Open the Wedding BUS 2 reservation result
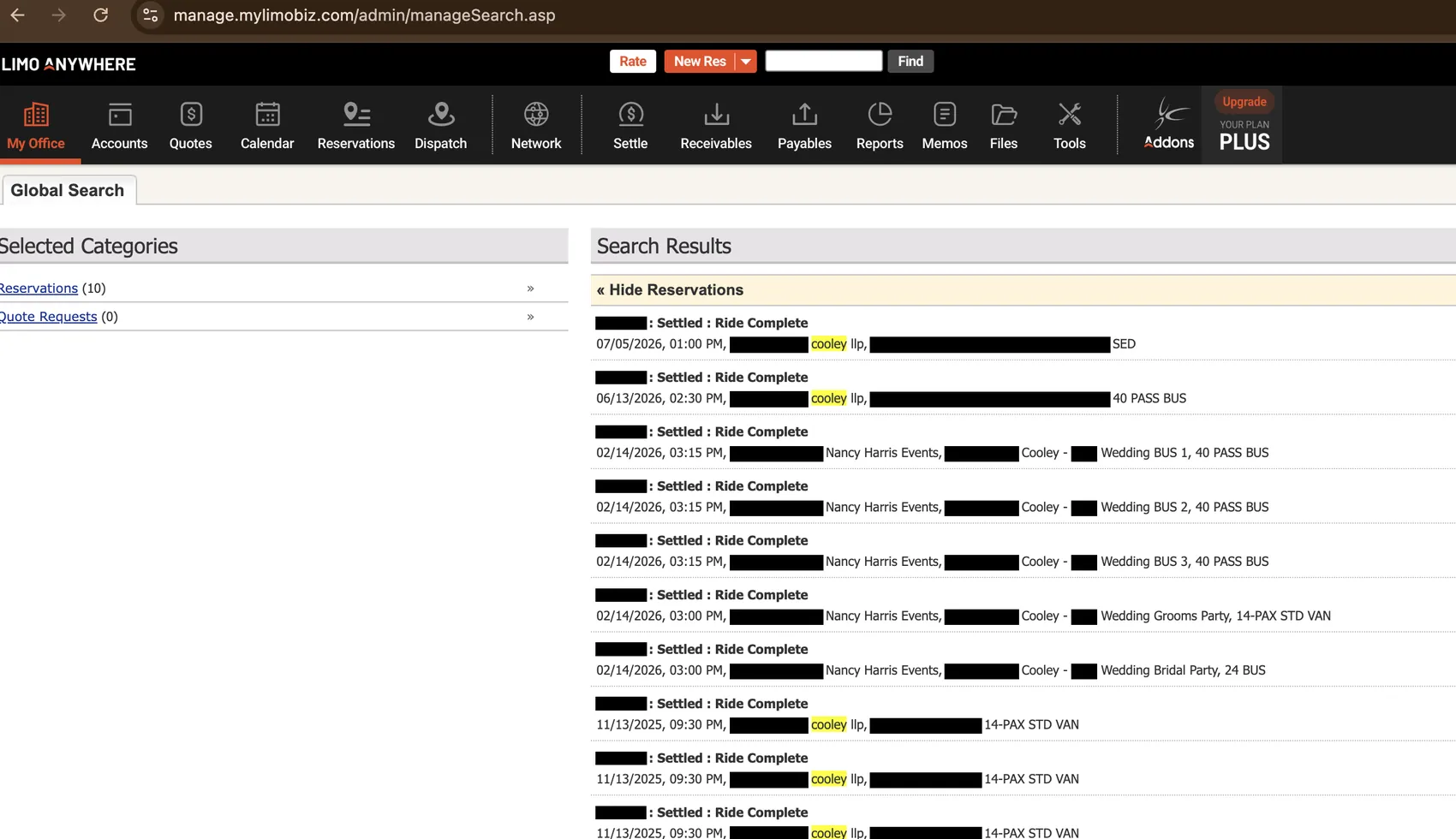 click(1023, 497)
